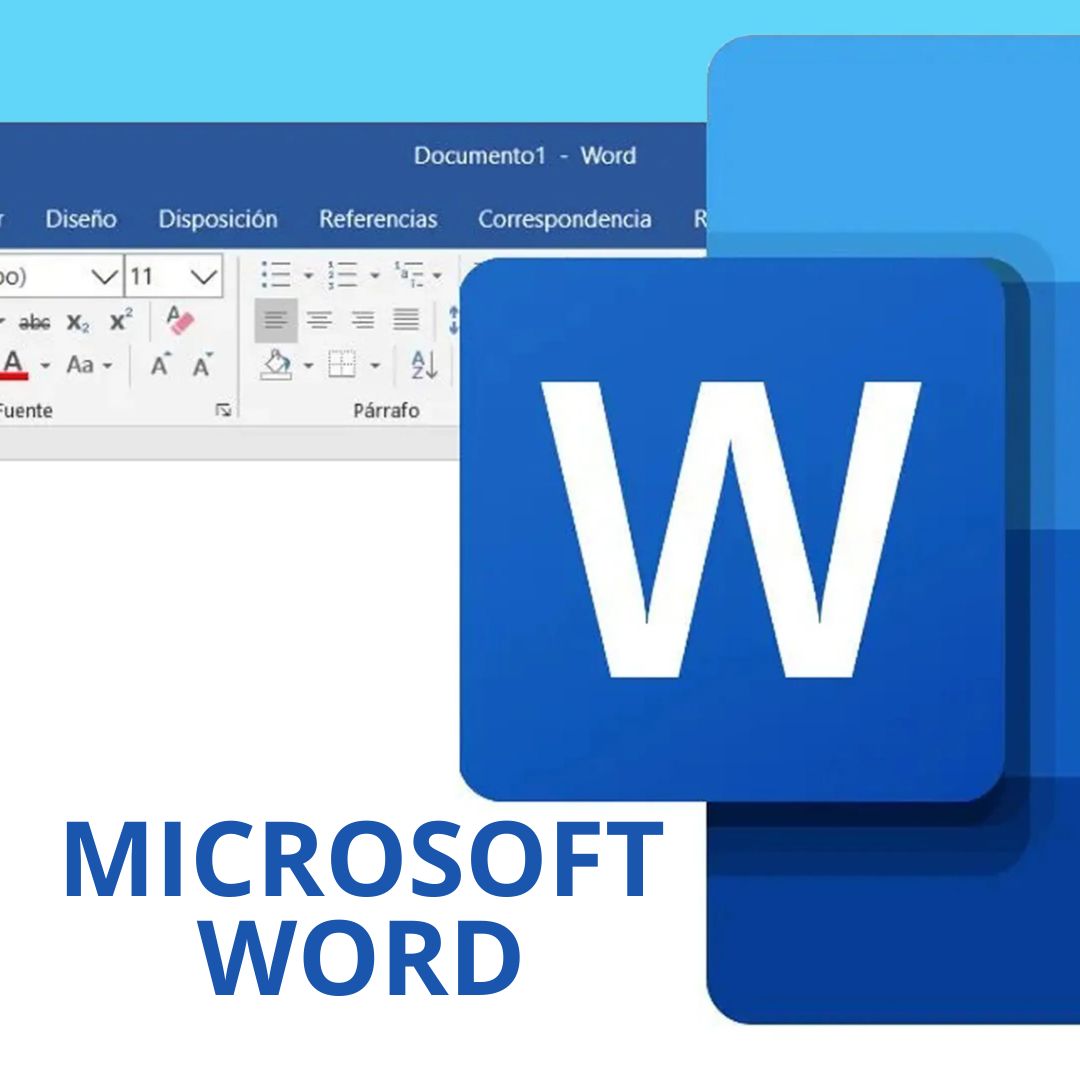
Task: Click the Documento1 - Word title
Action: (525, 156)
